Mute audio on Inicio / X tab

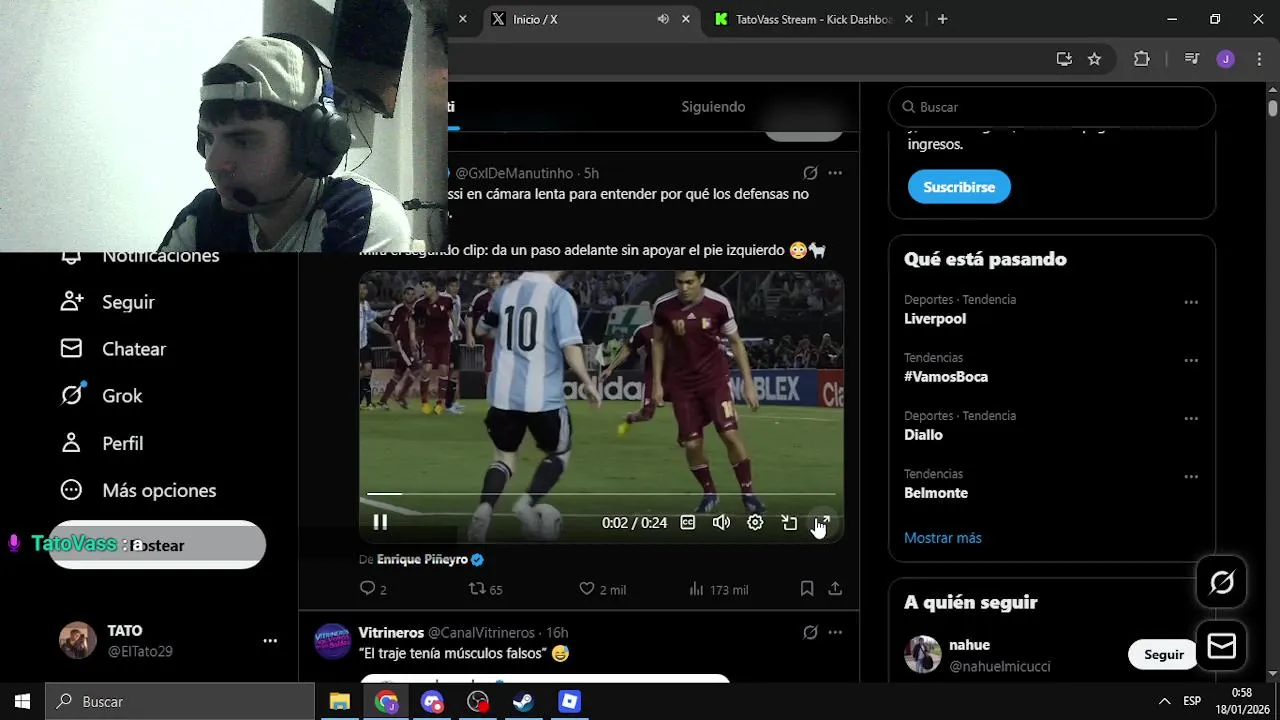(663, 19)
